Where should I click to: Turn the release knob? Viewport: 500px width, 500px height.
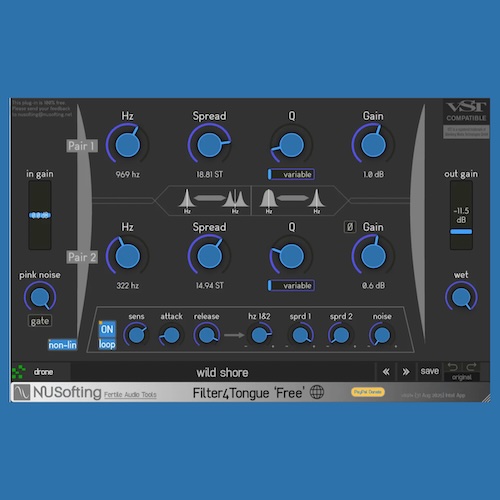(207, 335)
